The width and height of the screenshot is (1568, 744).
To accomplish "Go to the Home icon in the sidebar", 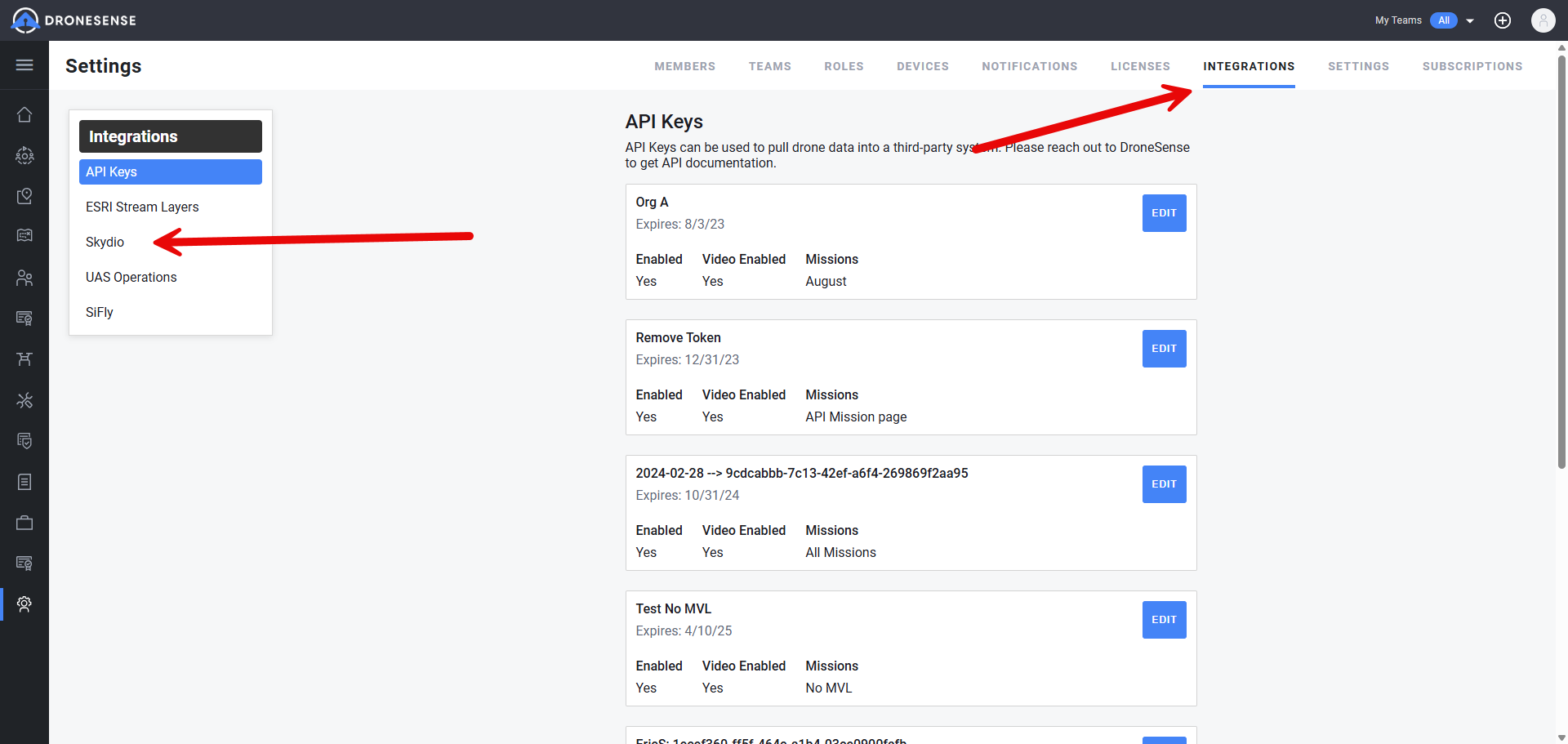I will coord(24,114).
